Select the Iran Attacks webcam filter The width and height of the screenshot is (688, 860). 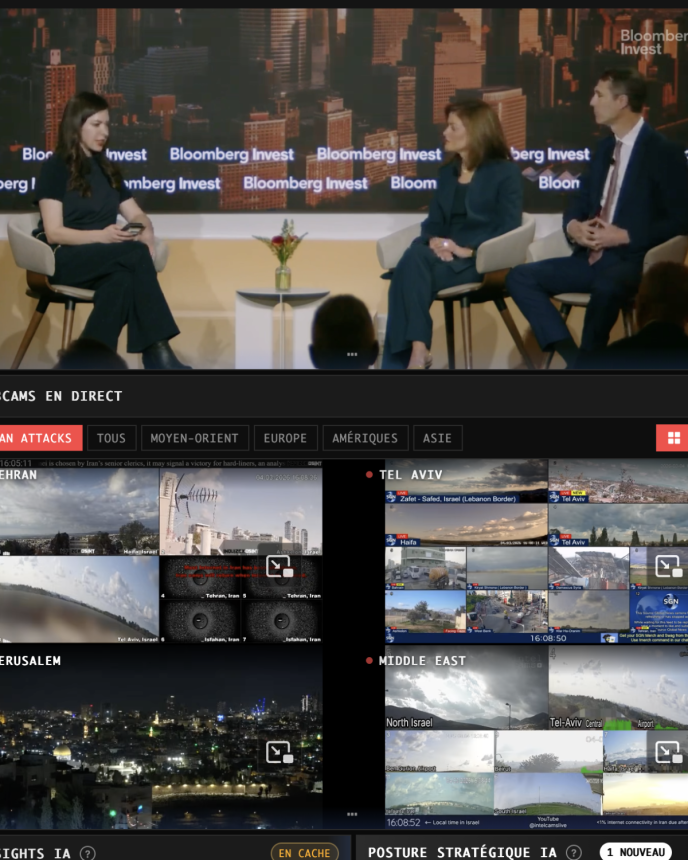38,438
